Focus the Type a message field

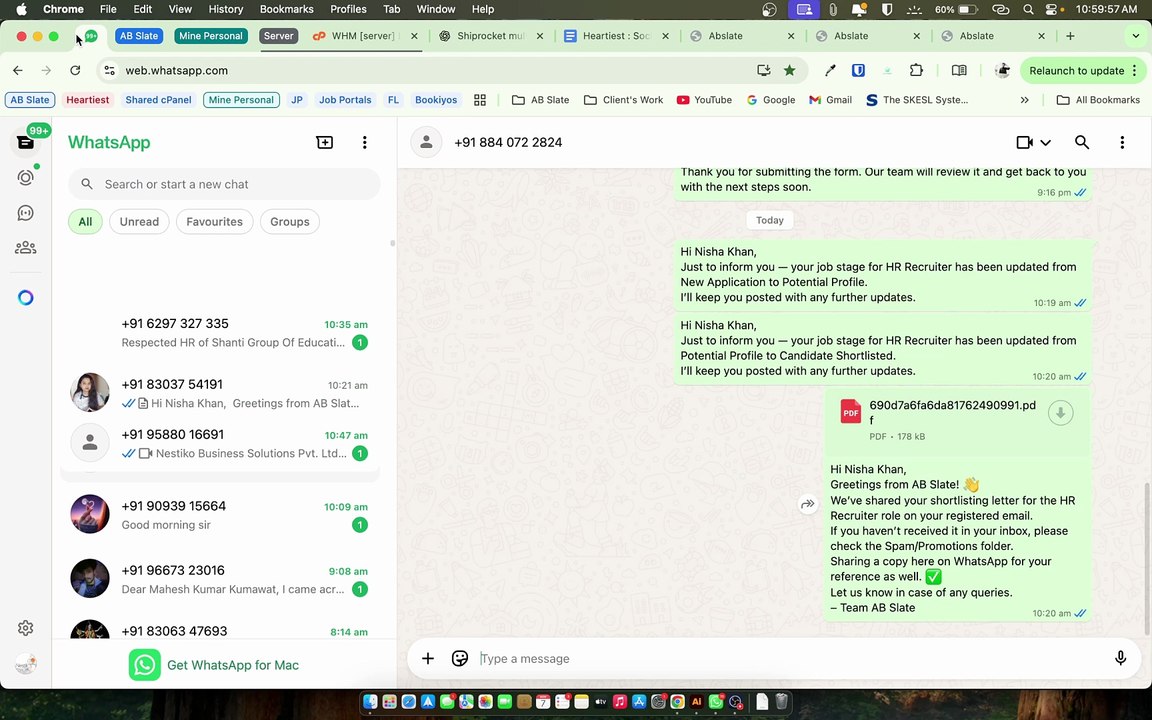point(790,658)
